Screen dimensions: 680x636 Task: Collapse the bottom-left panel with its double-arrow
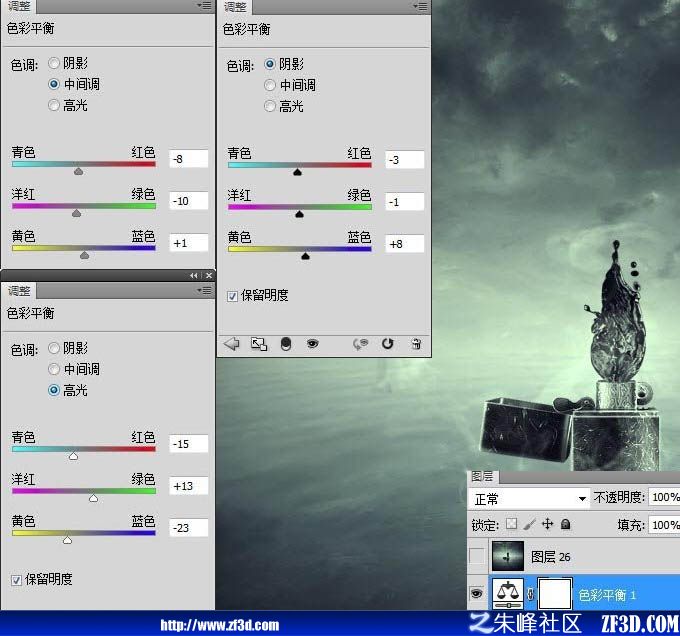[x=194, y=276]
